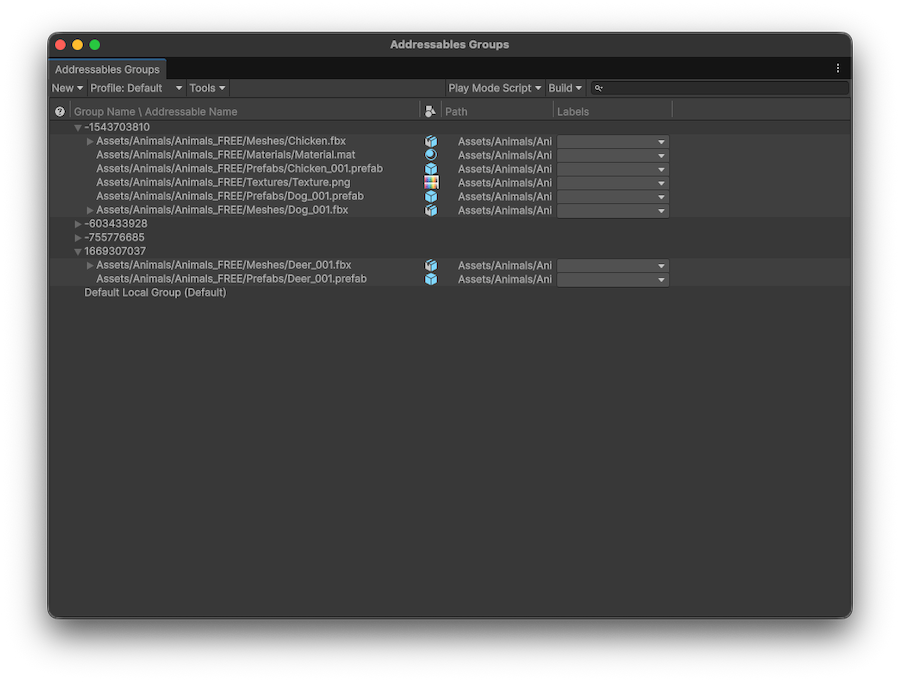900x682 pixels.
Task: Click the Chicken.fbx mesh asset icon
Action: 430,141
